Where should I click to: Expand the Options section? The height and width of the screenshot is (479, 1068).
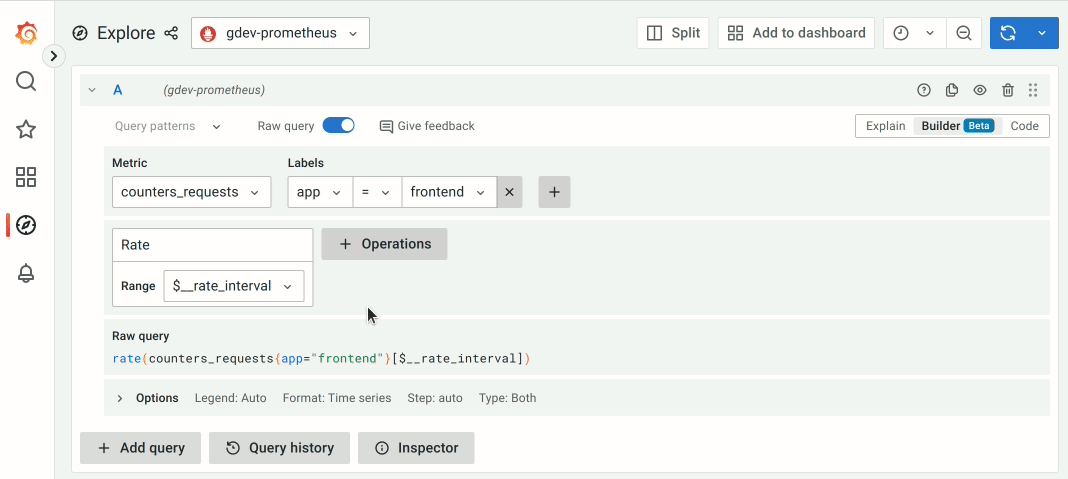120,398
